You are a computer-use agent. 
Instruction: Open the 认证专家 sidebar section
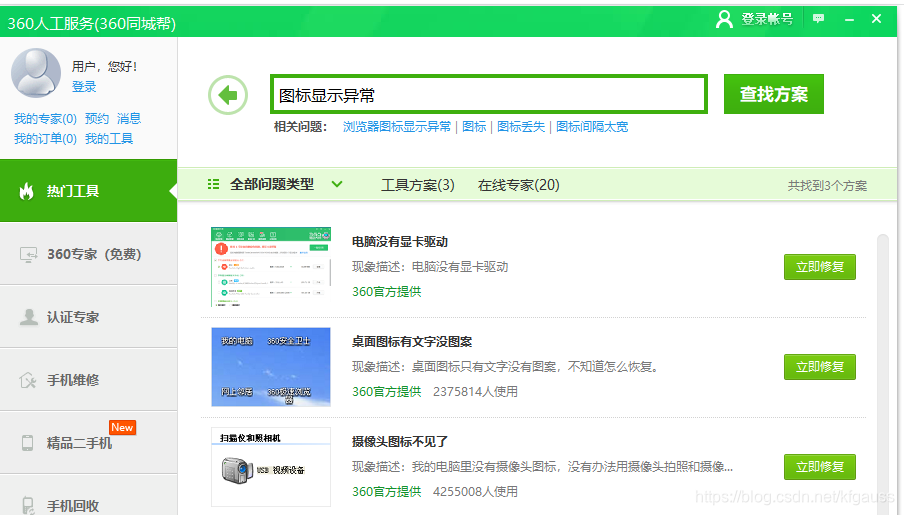pos(88,317)
